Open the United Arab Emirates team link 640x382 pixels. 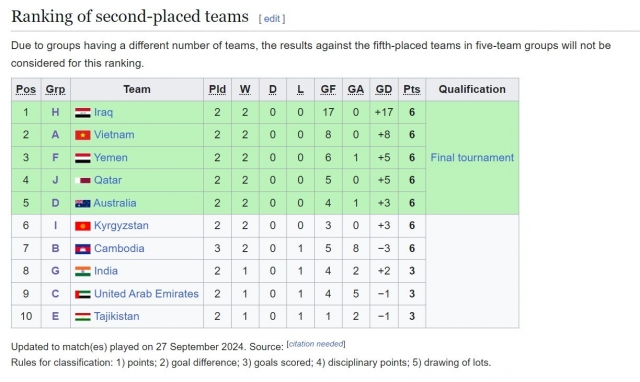tap(146, 294)
